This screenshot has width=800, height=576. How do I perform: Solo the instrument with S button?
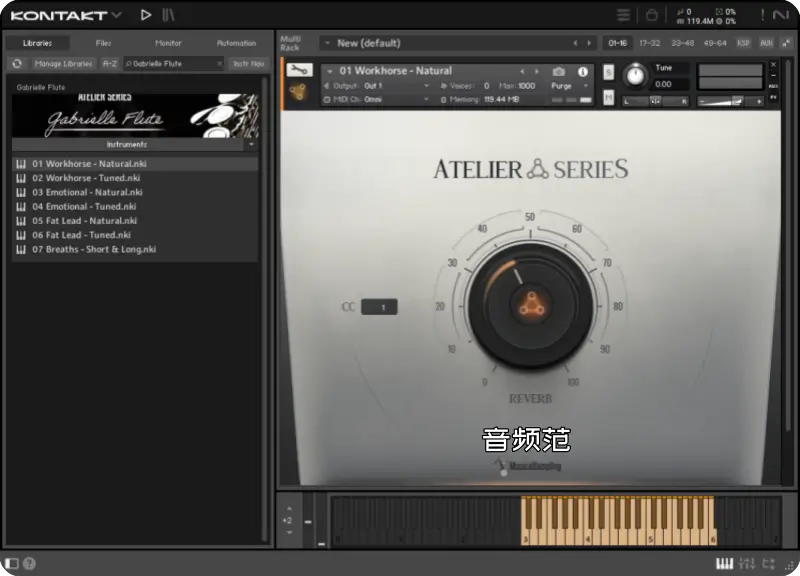click(x=608, y=72)
